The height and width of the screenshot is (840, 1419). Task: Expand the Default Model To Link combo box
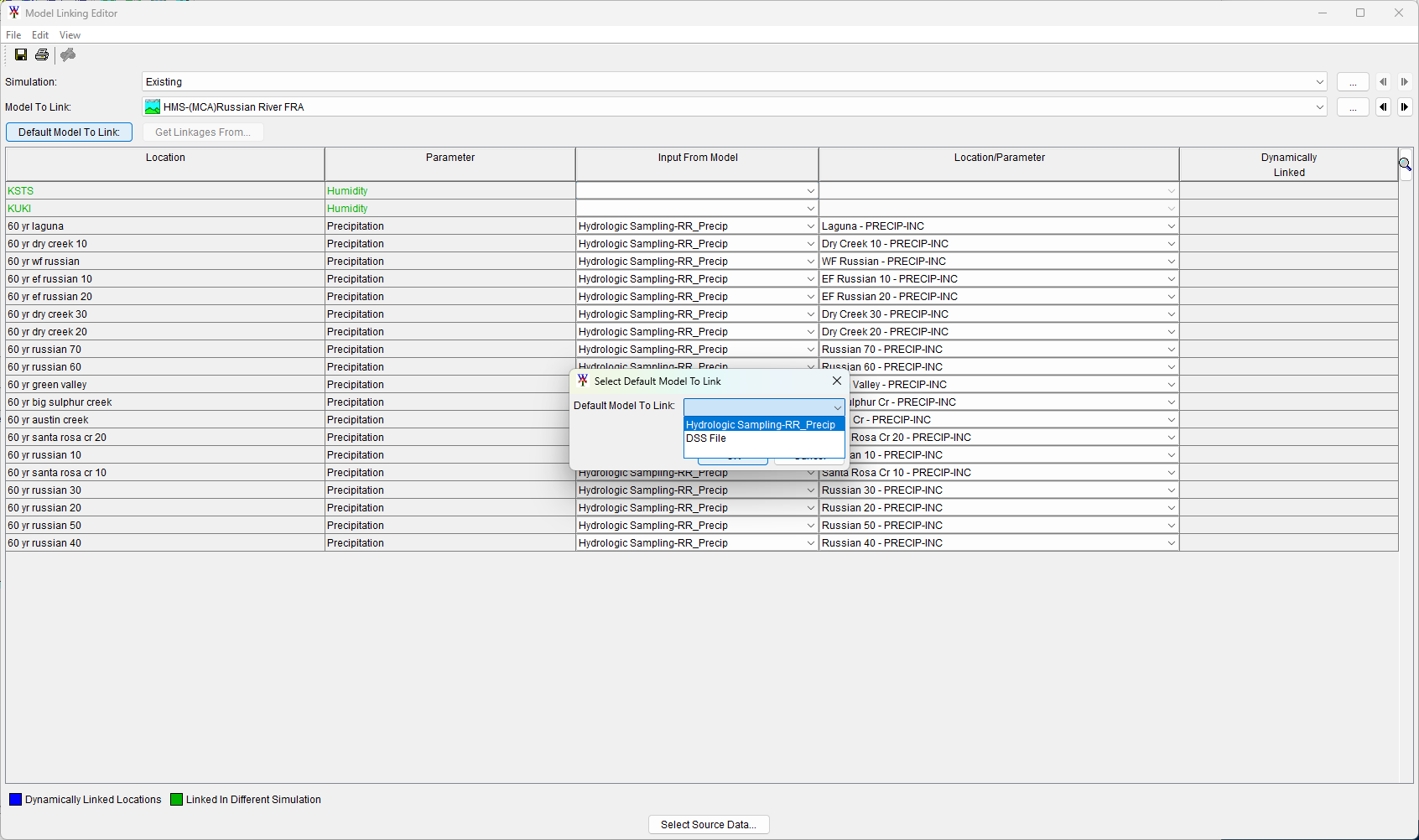point(836,407)
